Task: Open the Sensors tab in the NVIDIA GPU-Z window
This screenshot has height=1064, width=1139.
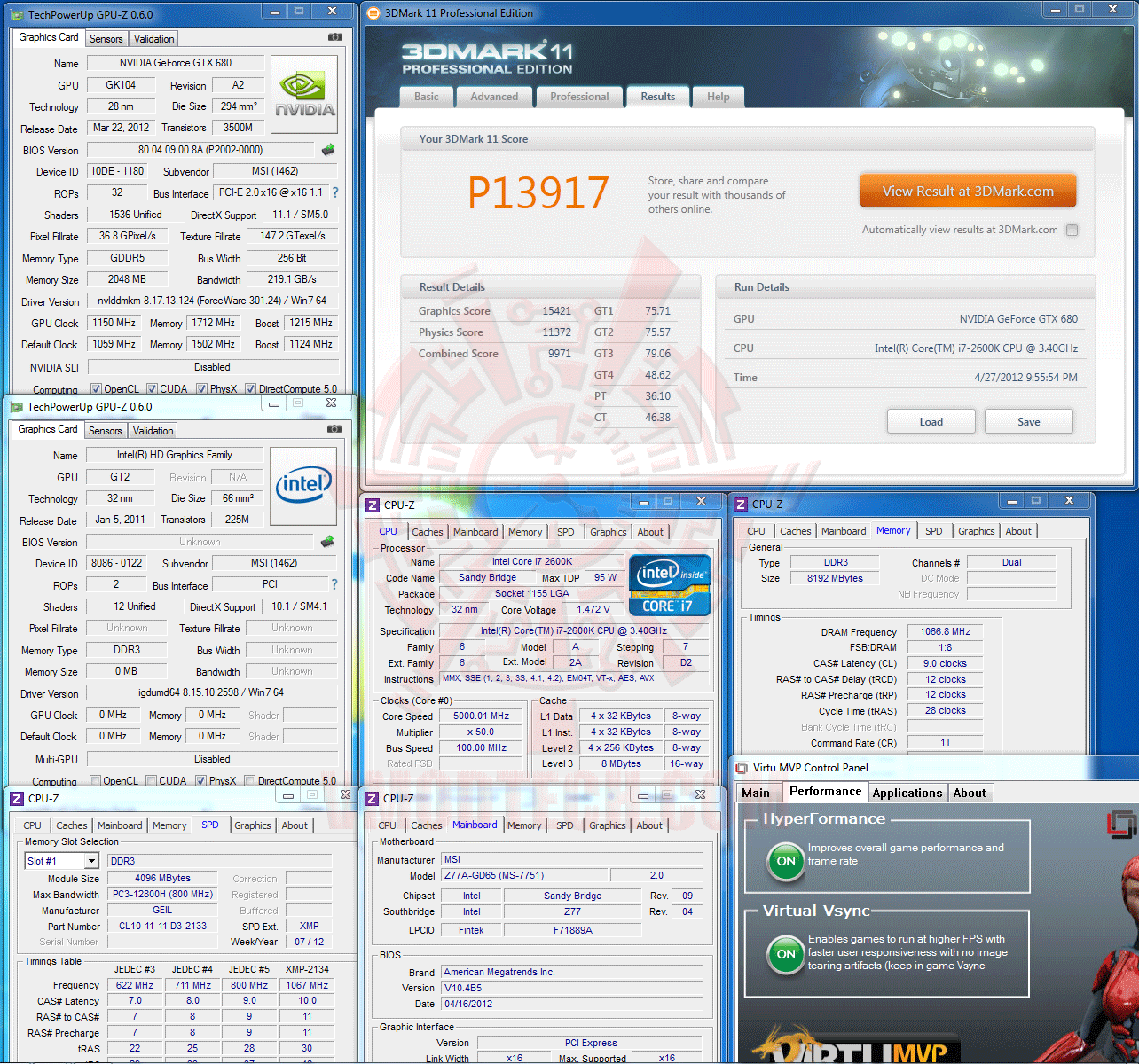Action: click(x=106, y=39)
